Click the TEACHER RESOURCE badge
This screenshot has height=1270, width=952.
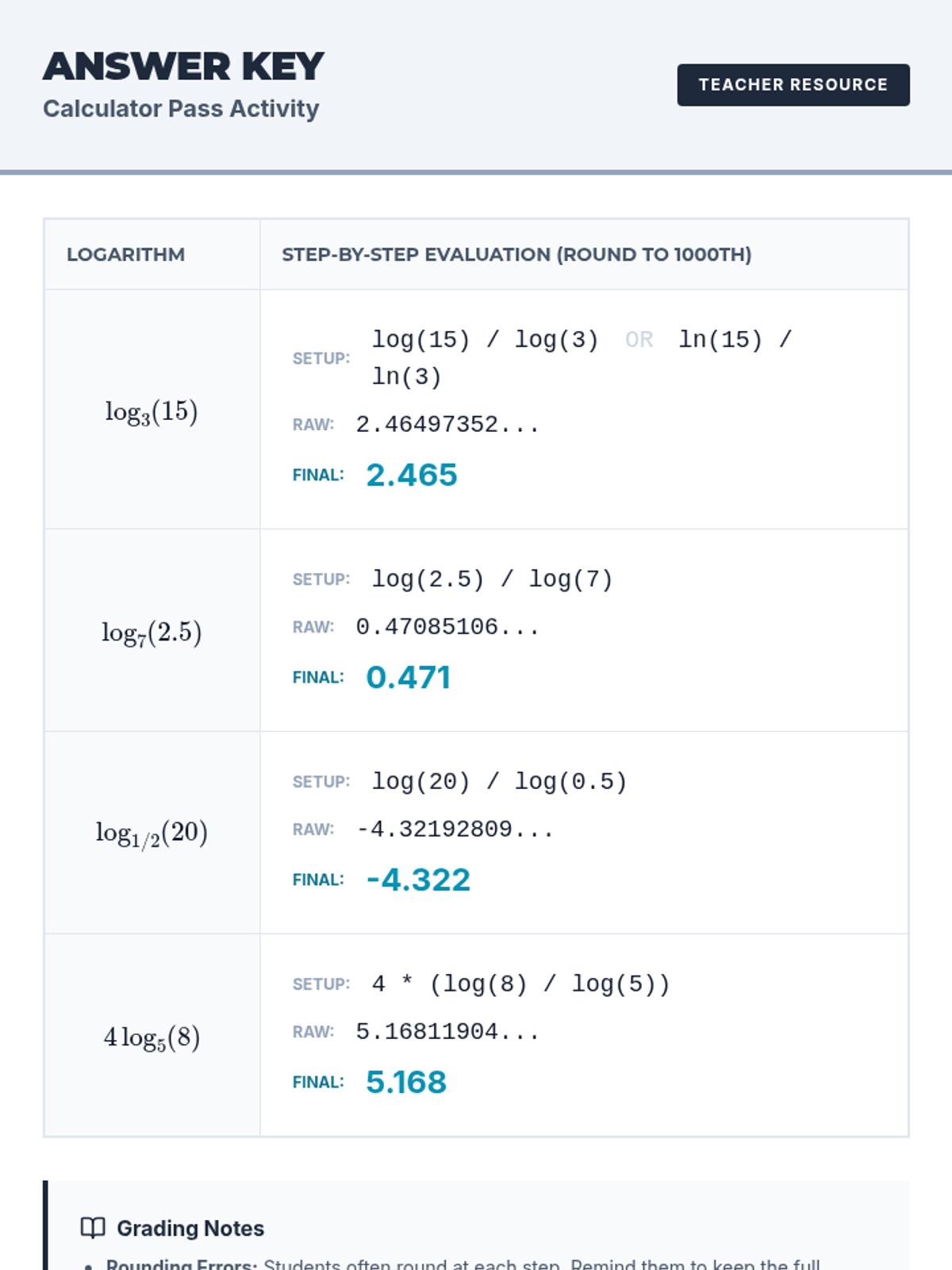click(793, 85)
